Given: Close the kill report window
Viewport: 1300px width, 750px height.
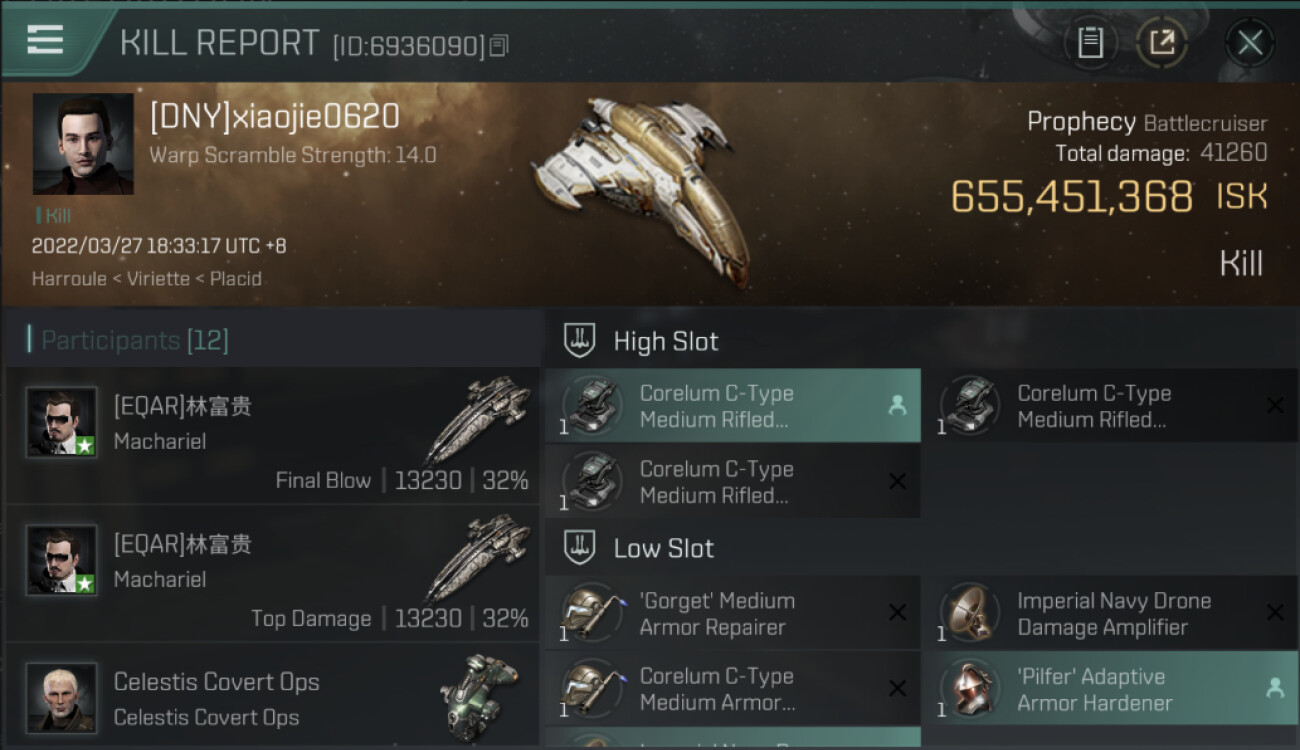Looking at the screenshot, I should pyautogui.click(x=1249, y=42).
